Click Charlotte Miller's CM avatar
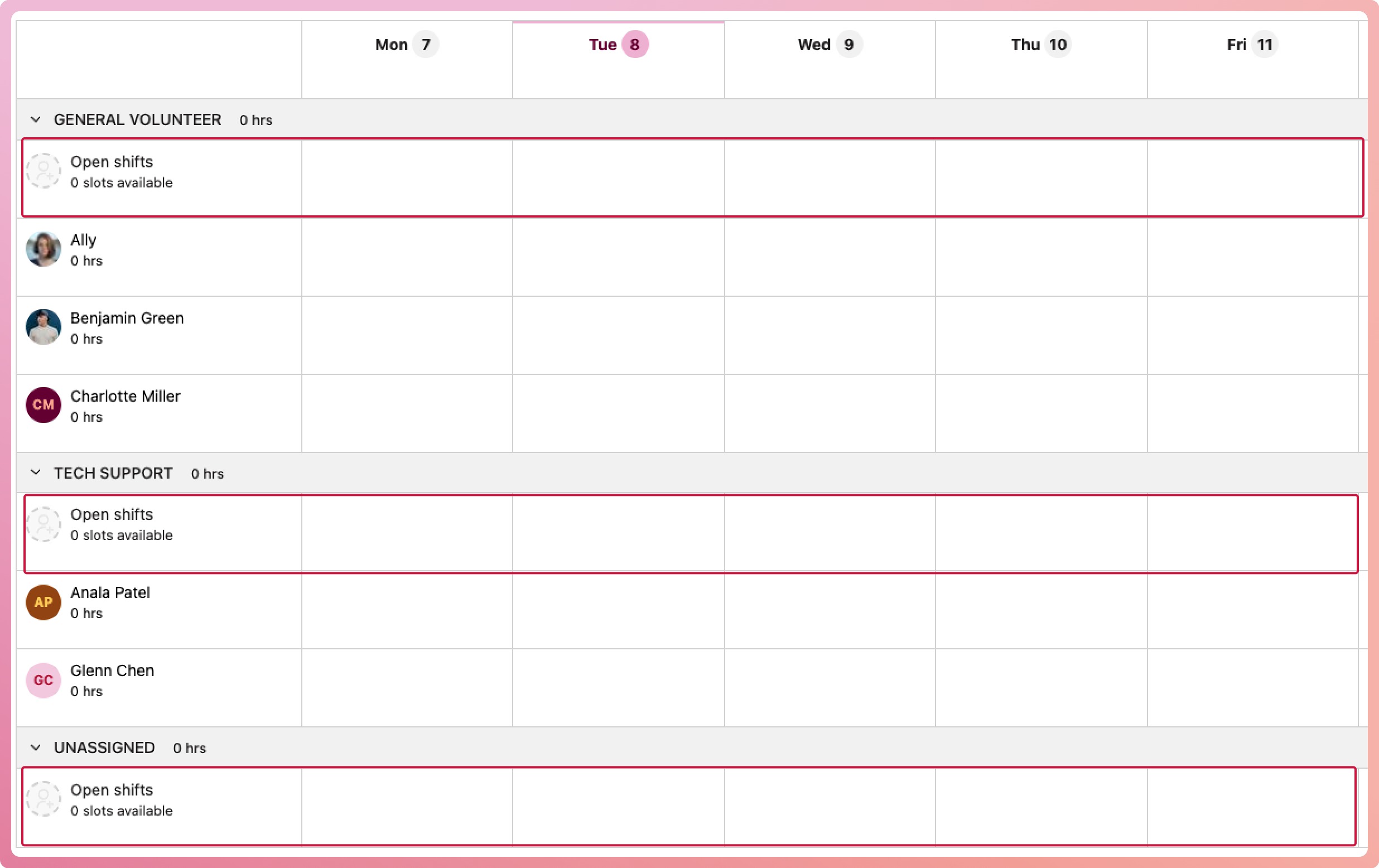This screenshot has width=1379, height=868. [x=44, y=405]
